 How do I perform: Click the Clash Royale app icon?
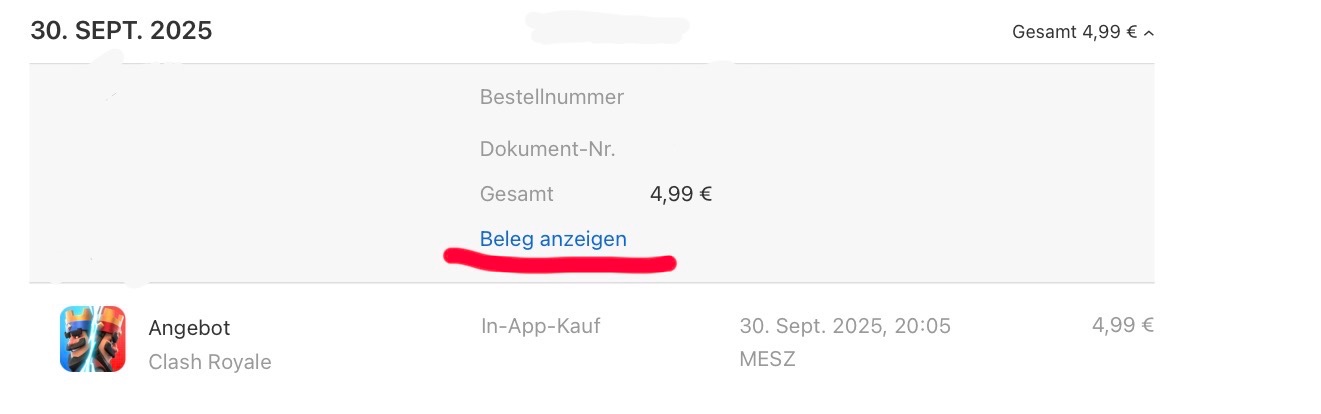[x=93, y=339]
